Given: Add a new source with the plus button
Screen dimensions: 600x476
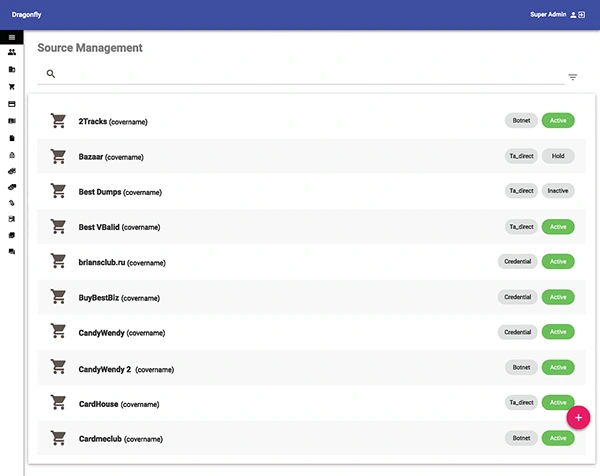Looking at the screenshot, I should click(578, 417).
